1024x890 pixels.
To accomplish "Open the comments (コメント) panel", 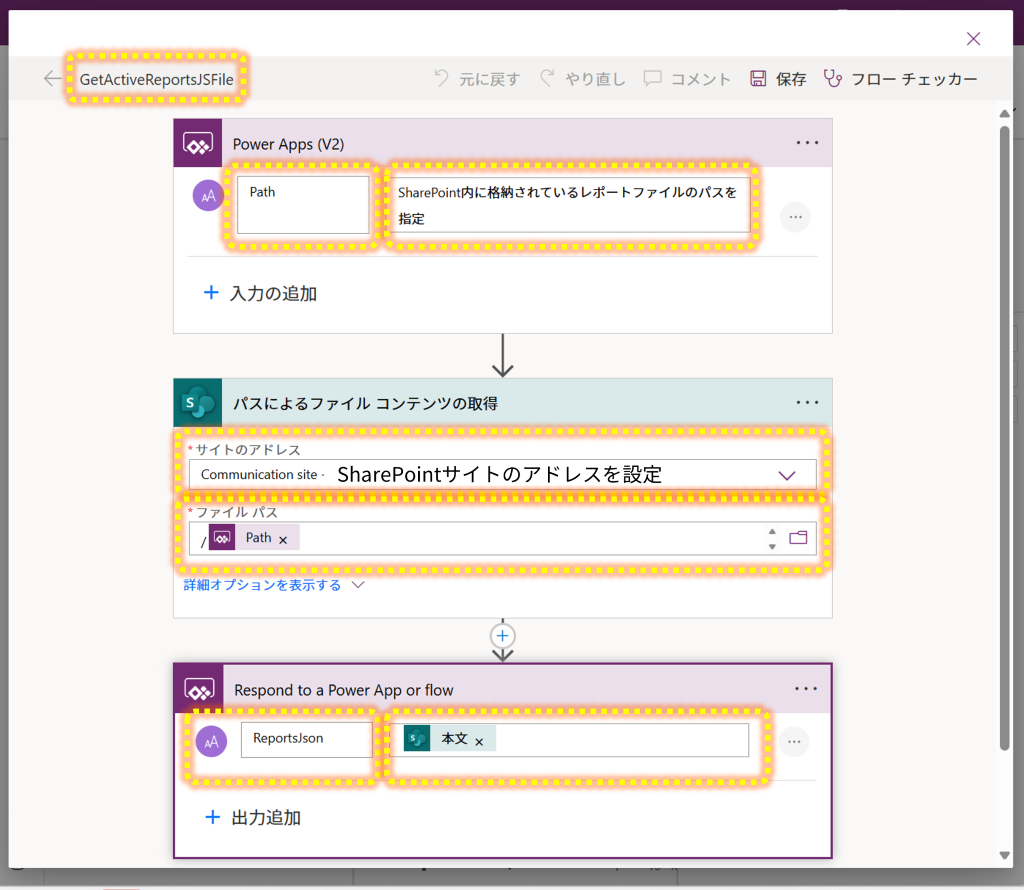I will pyautogui.click(x=687, y=79).
